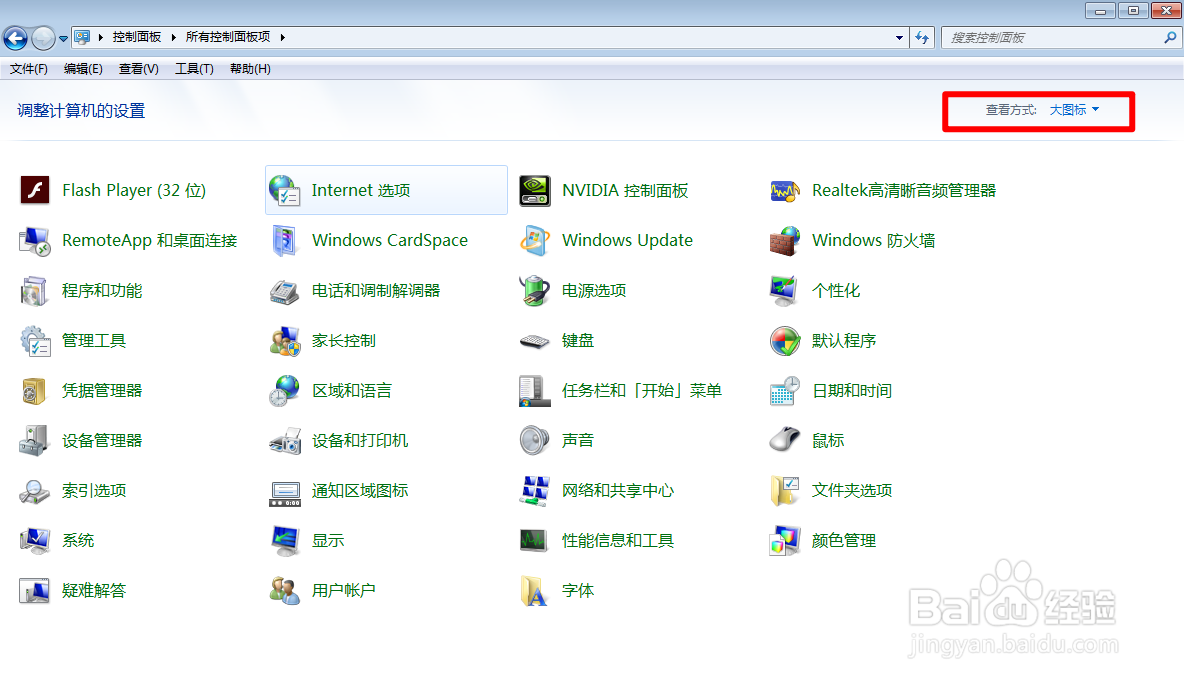The width and height of the screenshot is (1184, 685).
Task: Open the 键盘 keyboard icon
Action: [535, 341]
